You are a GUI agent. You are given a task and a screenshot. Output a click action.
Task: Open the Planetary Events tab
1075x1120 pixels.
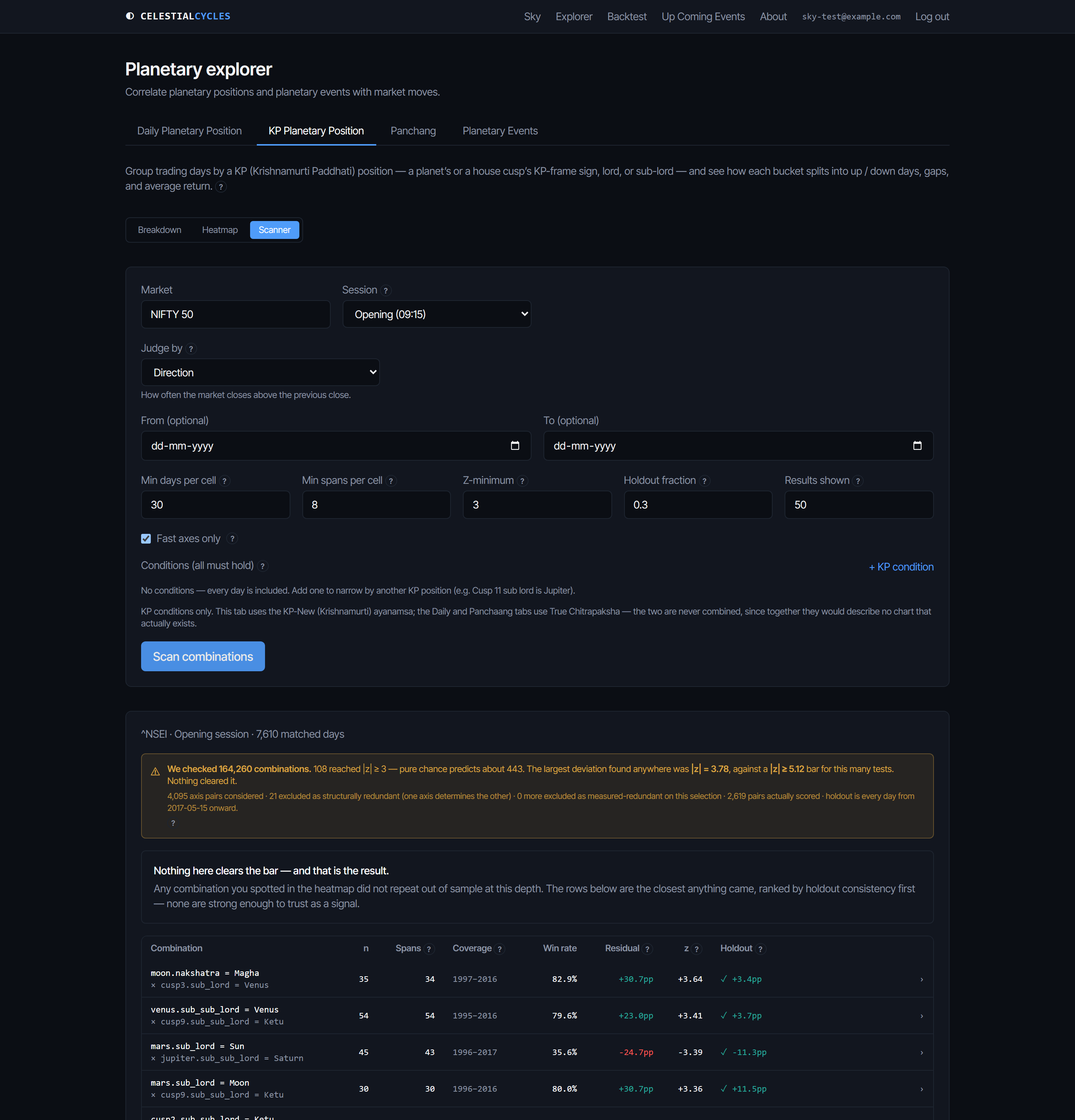click(x=500, y=131)
